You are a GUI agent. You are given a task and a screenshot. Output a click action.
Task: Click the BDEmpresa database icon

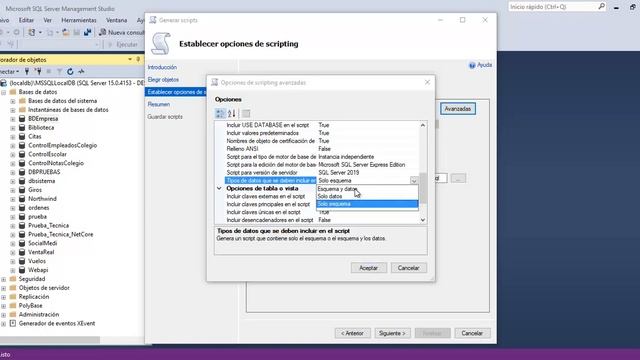[x=22, y=119]
